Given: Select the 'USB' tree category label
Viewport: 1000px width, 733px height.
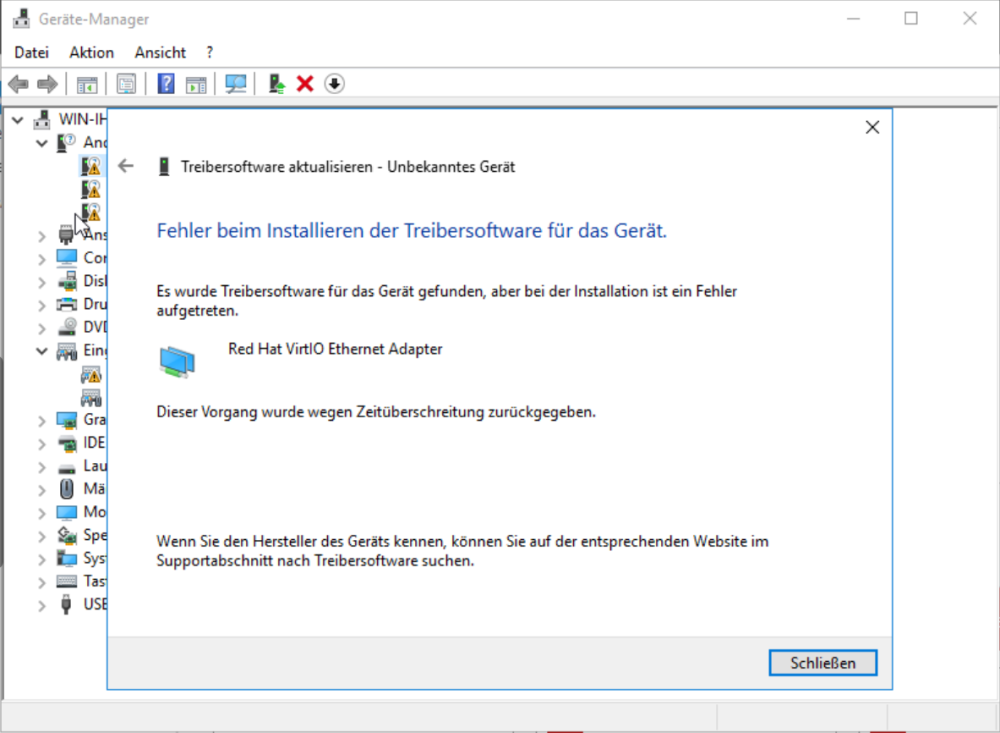Looking at the screenshot, I should pos(95,604).
